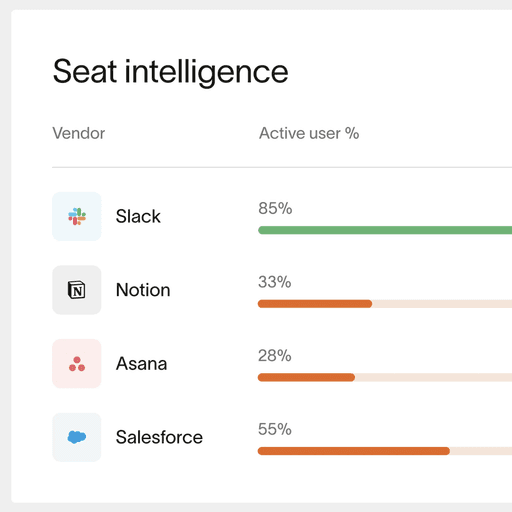Sort by Active user % column header
This screenshot has width=512, height=512.
click(309, 133)
